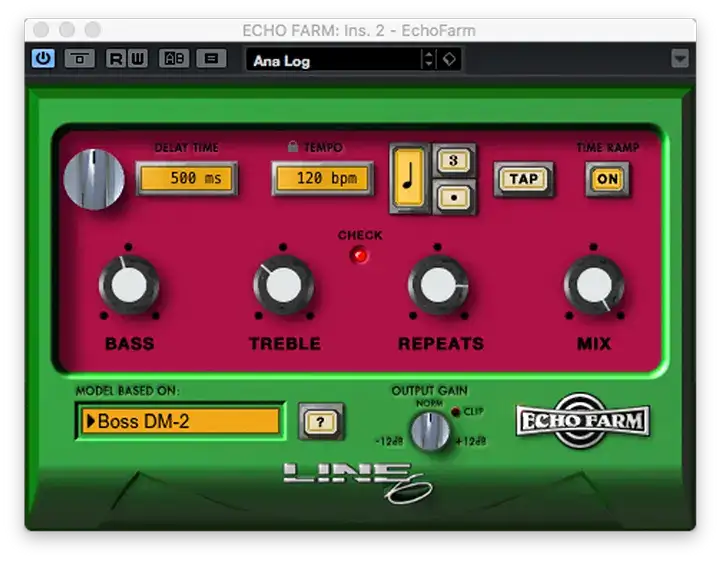The height and width of the screenshot is (561, 720).
Task: Click the REPEATS knob
Action: (438, 285)
